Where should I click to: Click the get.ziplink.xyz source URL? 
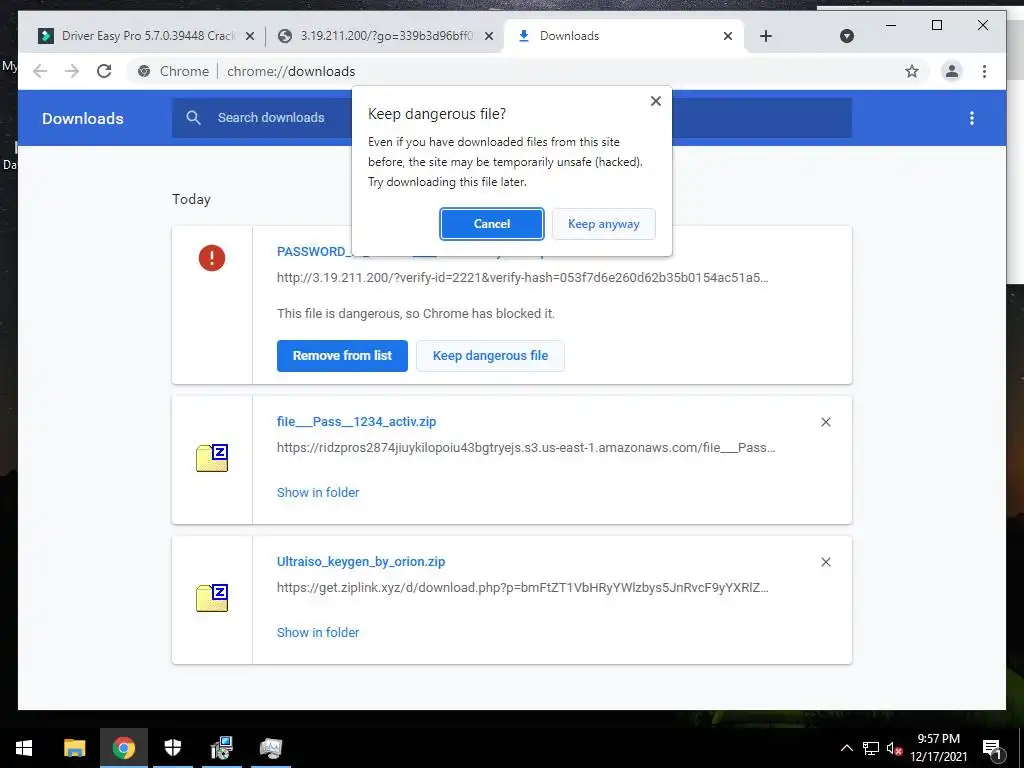pyautogui.click(x=522, y=588)
